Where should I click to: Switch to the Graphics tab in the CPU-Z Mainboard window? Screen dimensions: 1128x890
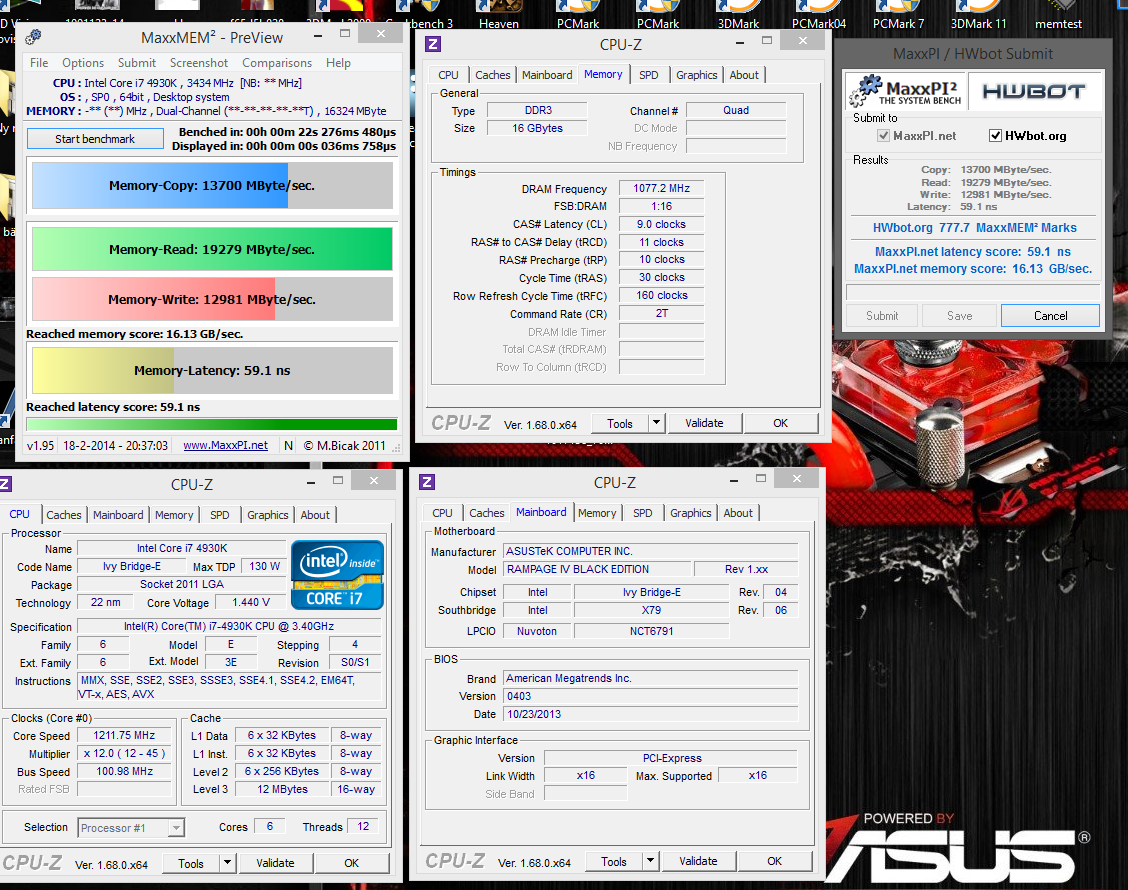pyautogui.click(x=691, y=513)
